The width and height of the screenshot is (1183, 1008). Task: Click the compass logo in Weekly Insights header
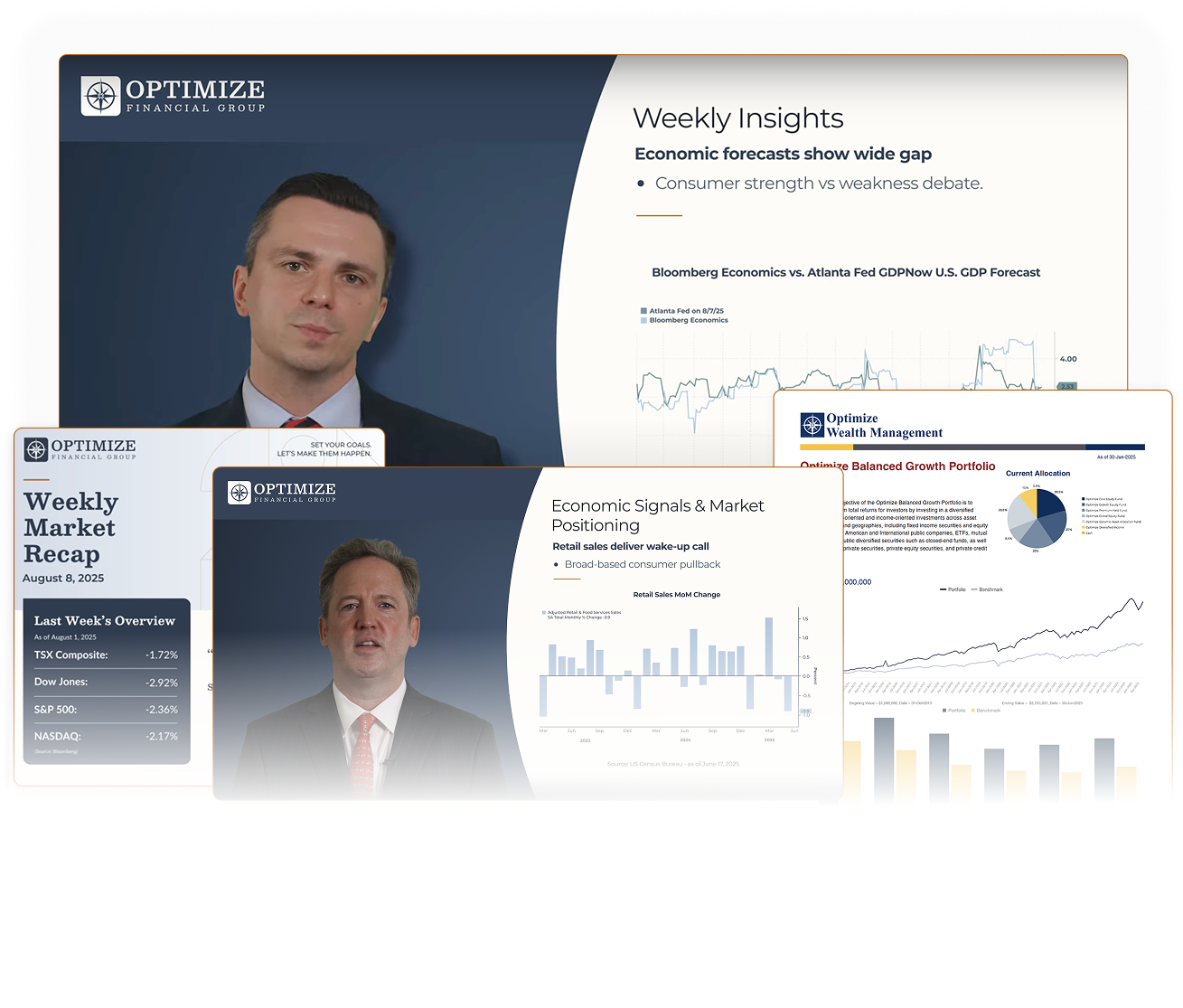tap(100, 96)
